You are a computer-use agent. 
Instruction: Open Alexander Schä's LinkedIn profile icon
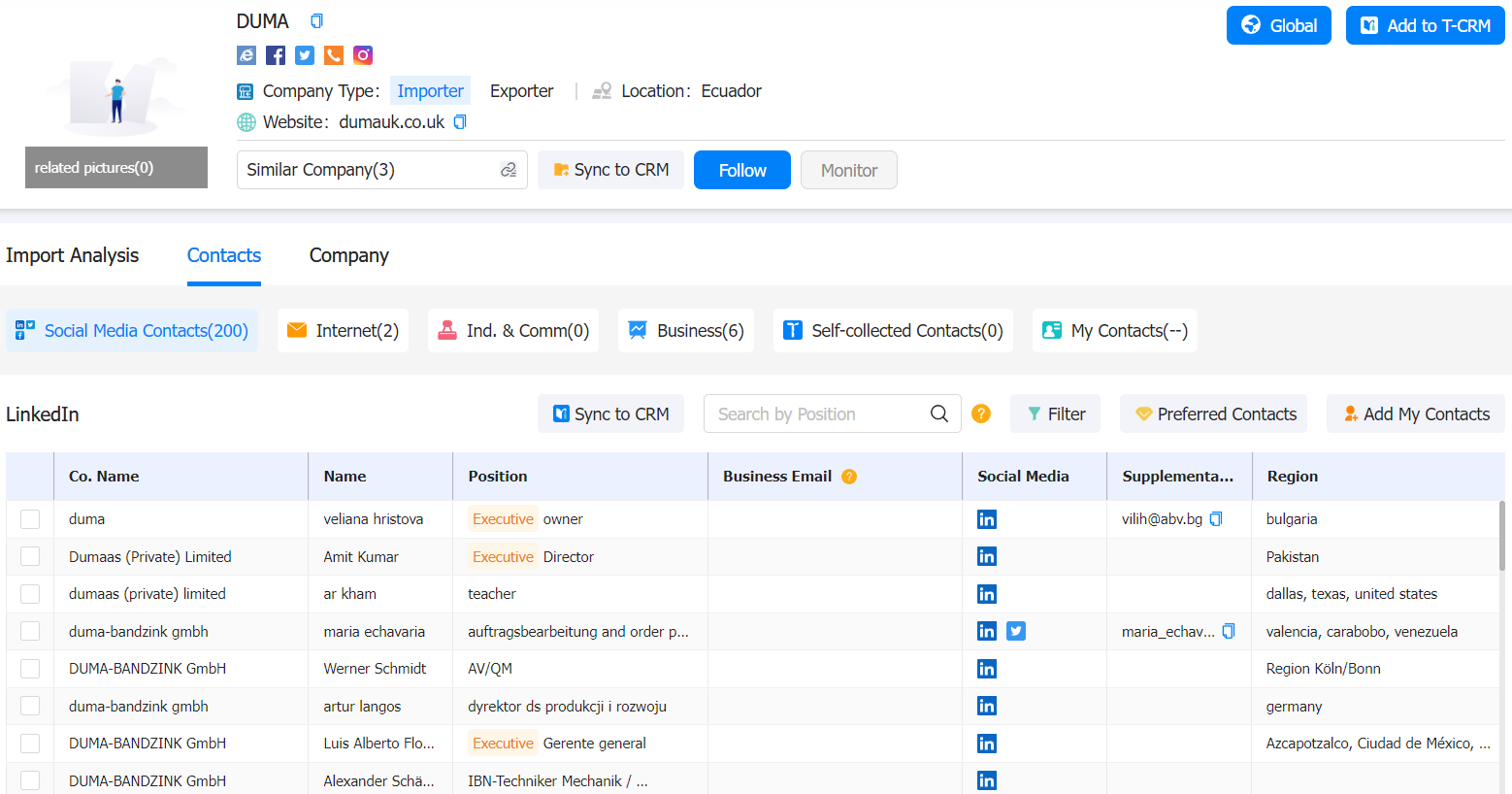pos(987,780)
